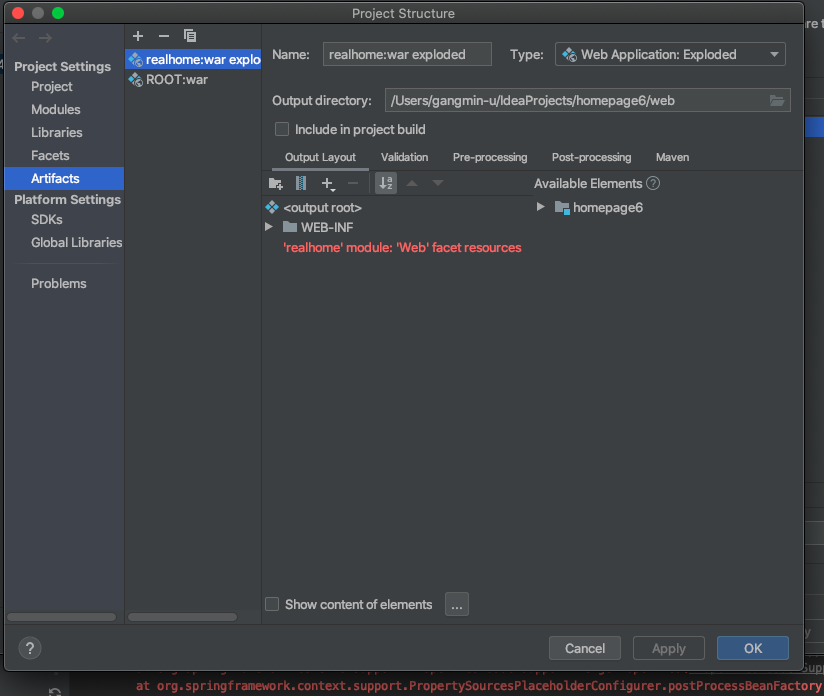Select 'realhome' module Web facet resources
Image resolution: width=824 pixels, height=696 pixels.
tap(402, 248)
